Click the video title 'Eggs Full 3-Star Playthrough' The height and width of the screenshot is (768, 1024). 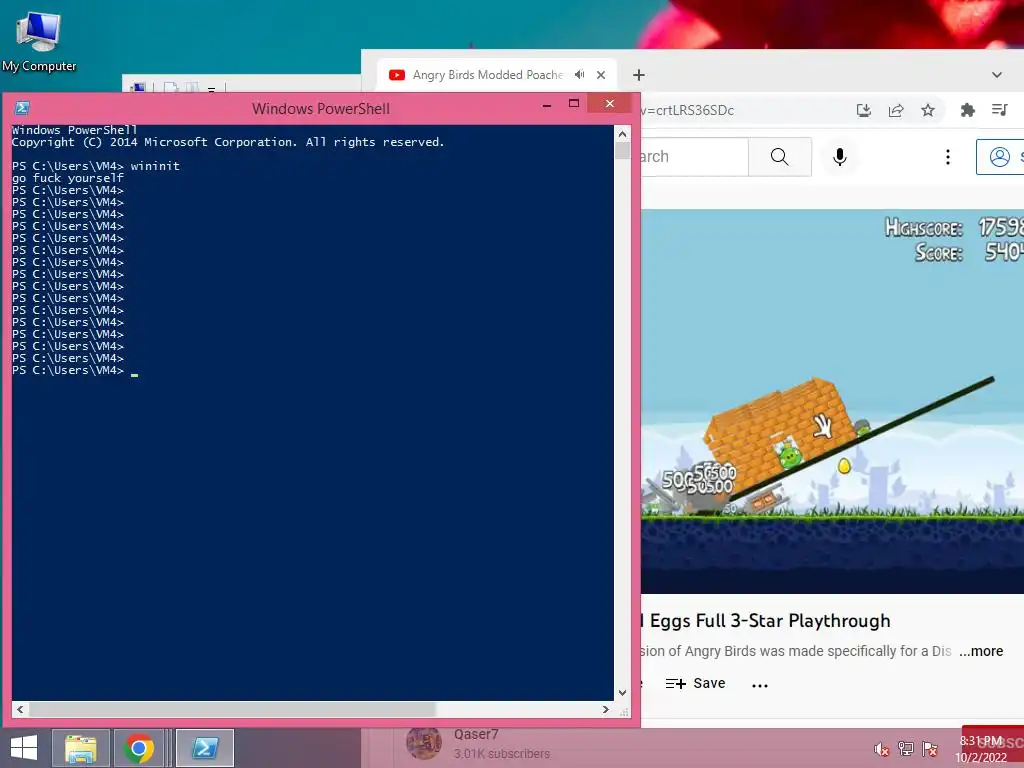pyautogui.click(x=770, y=620)
